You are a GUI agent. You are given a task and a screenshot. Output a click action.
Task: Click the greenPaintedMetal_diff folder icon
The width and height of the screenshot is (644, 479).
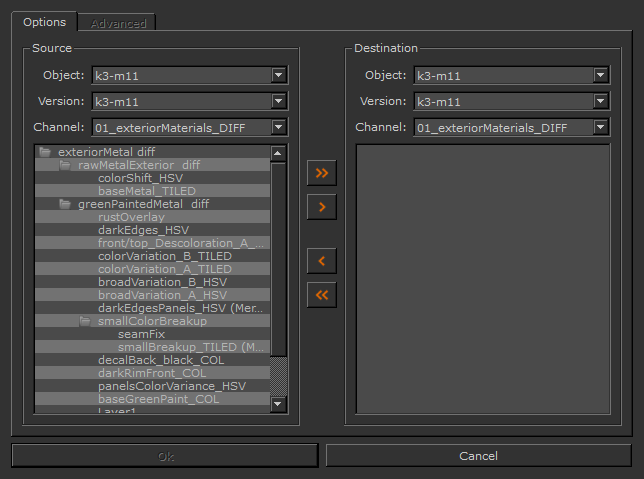[x=65, y=204]
